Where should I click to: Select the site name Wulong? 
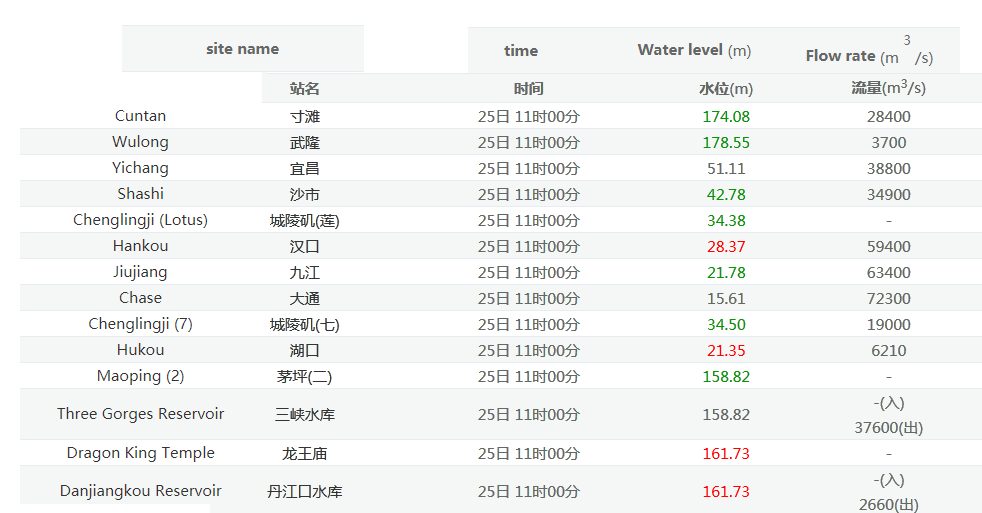pos(140,142)
